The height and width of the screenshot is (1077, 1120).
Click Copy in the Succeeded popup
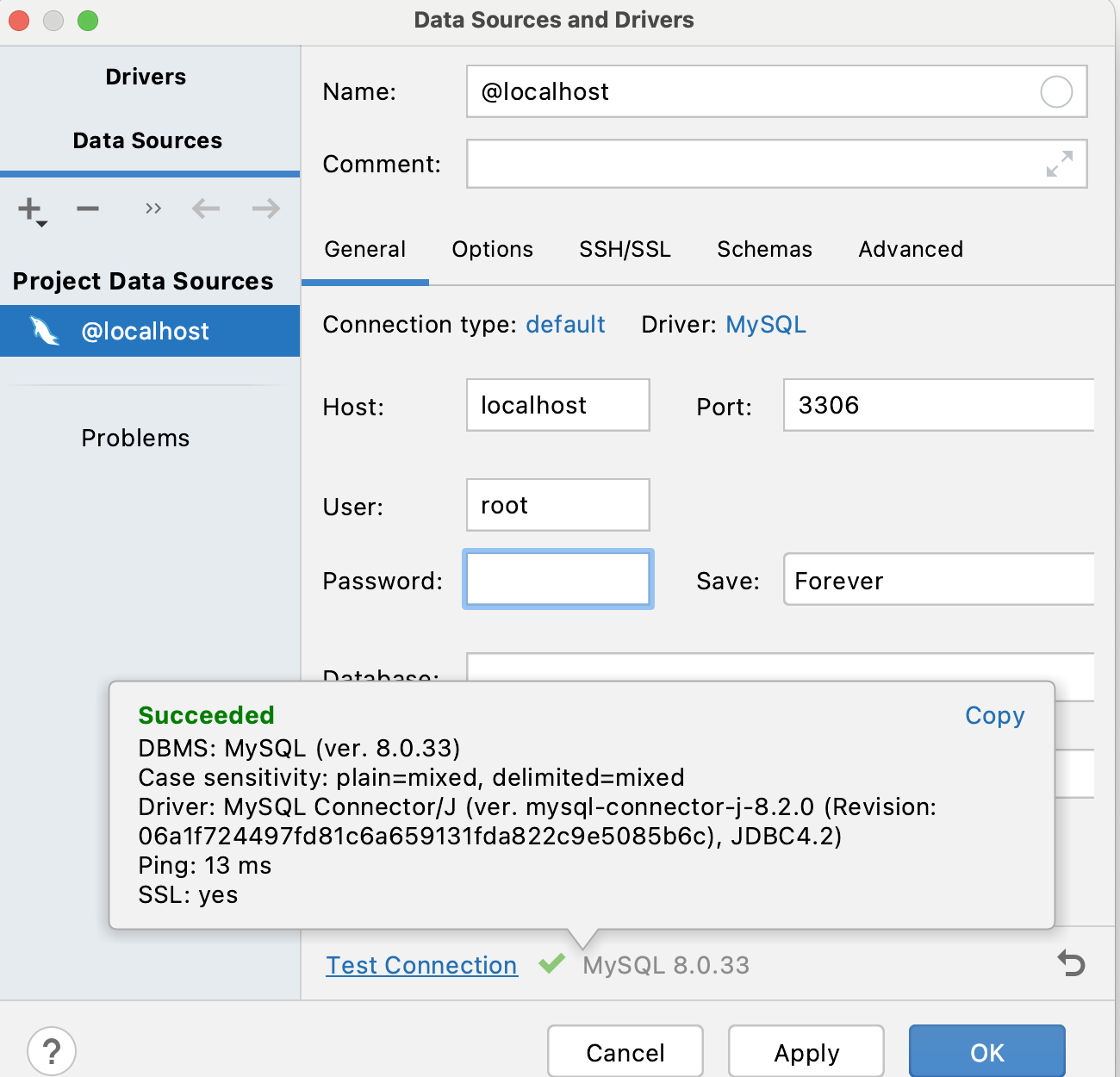pos(994,716)
